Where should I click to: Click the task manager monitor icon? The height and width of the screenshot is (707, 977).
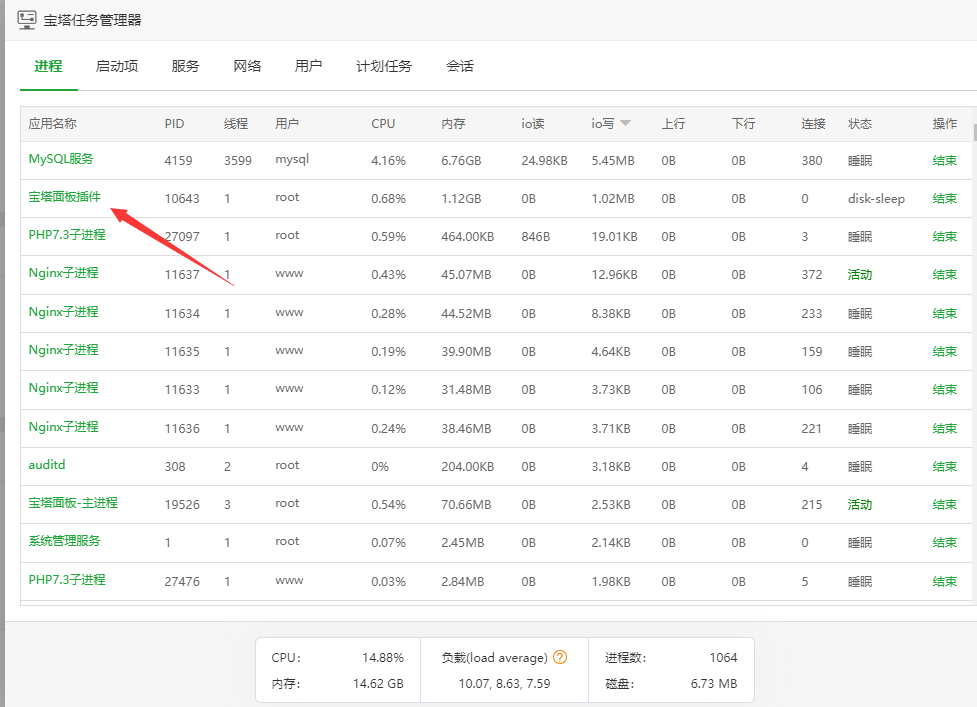pyautogui.click(x=26, y=20)
